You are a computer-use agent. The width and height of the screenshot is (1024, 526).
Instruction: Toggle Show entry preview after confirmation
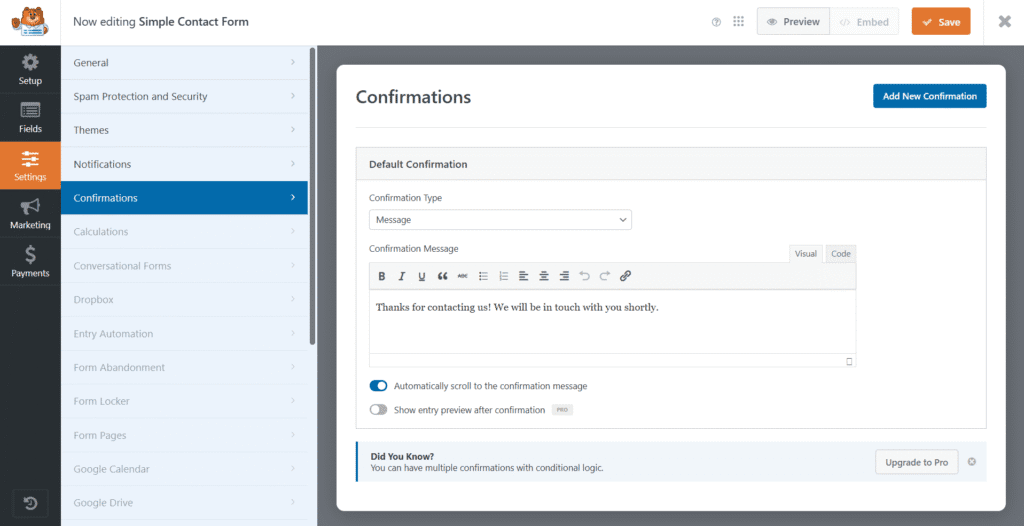378,410
